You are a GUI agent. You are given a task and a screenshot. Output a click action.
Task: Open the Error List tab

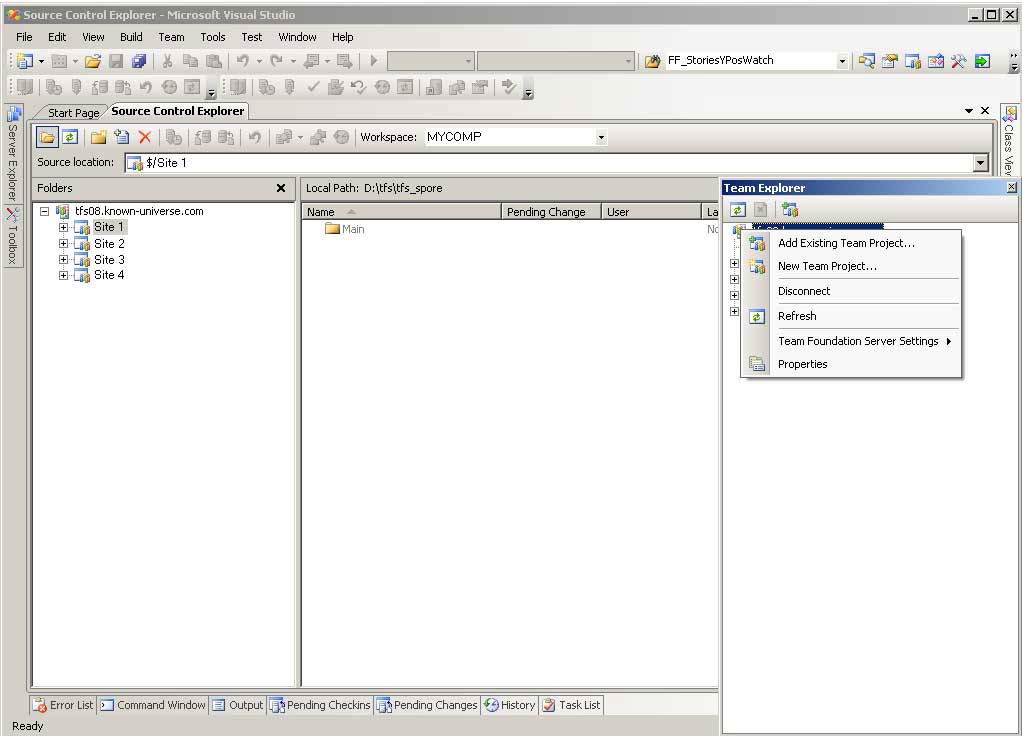point(64,705)
